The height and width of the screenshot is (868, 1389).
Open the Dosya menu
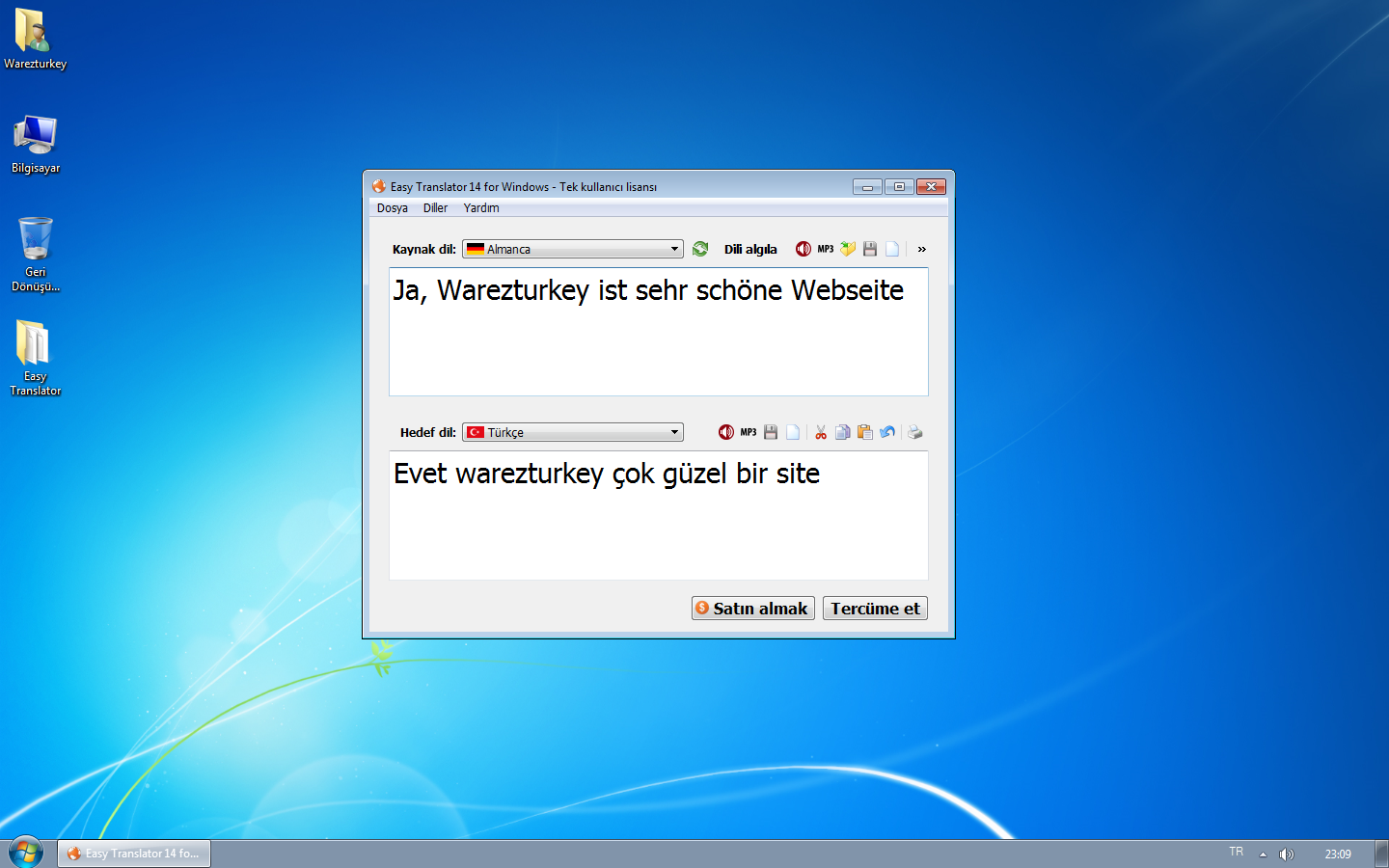[x=393, y=208]
